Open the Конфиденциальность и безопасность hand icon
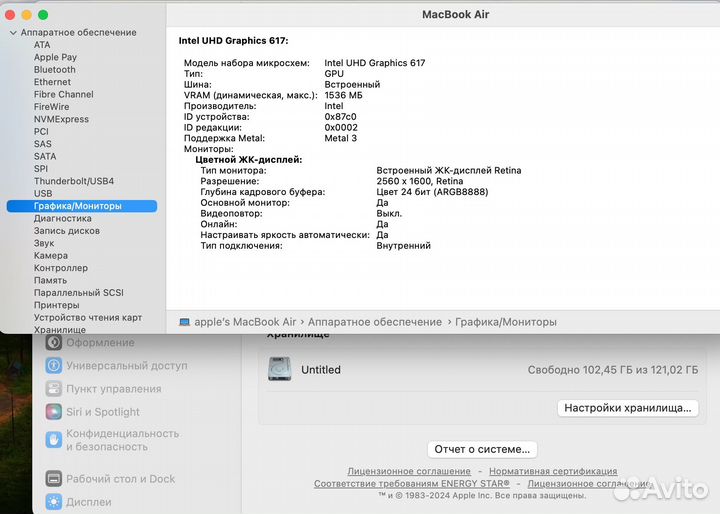The height and width of the screenshot is (514, 720). point(54,440)
